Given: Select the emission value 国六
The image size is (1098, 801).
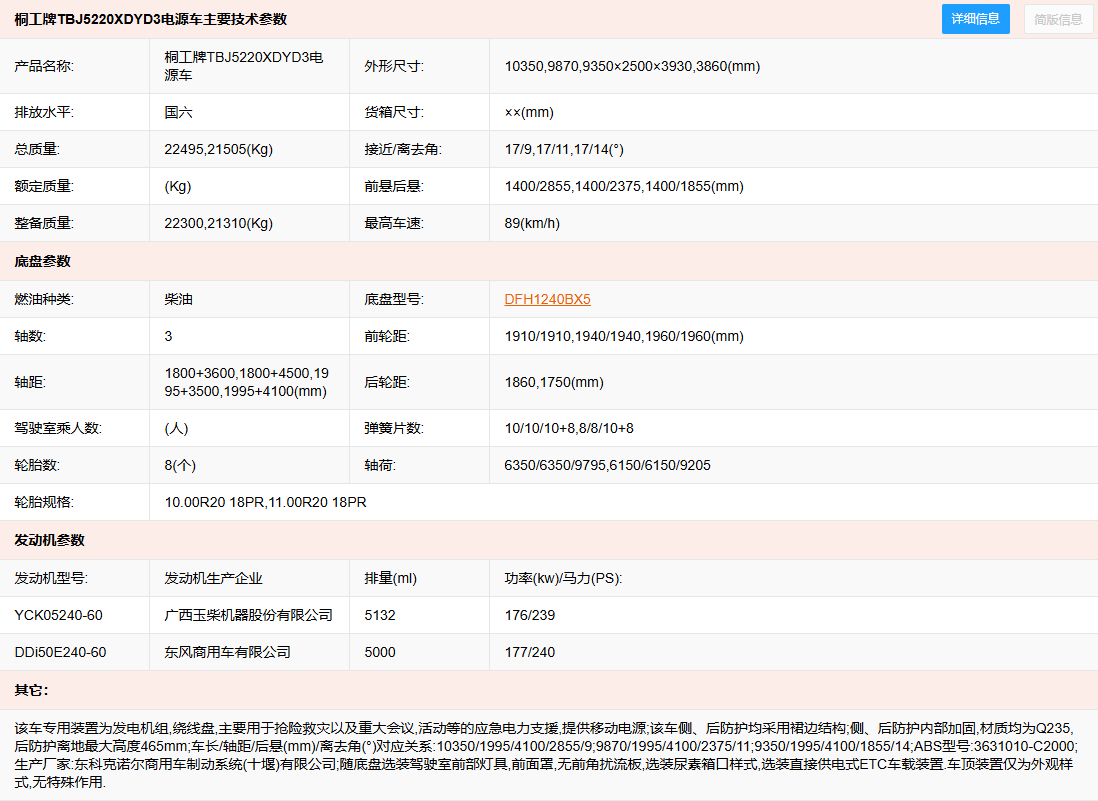Looking at the screenshot, I should click(179, 112).
